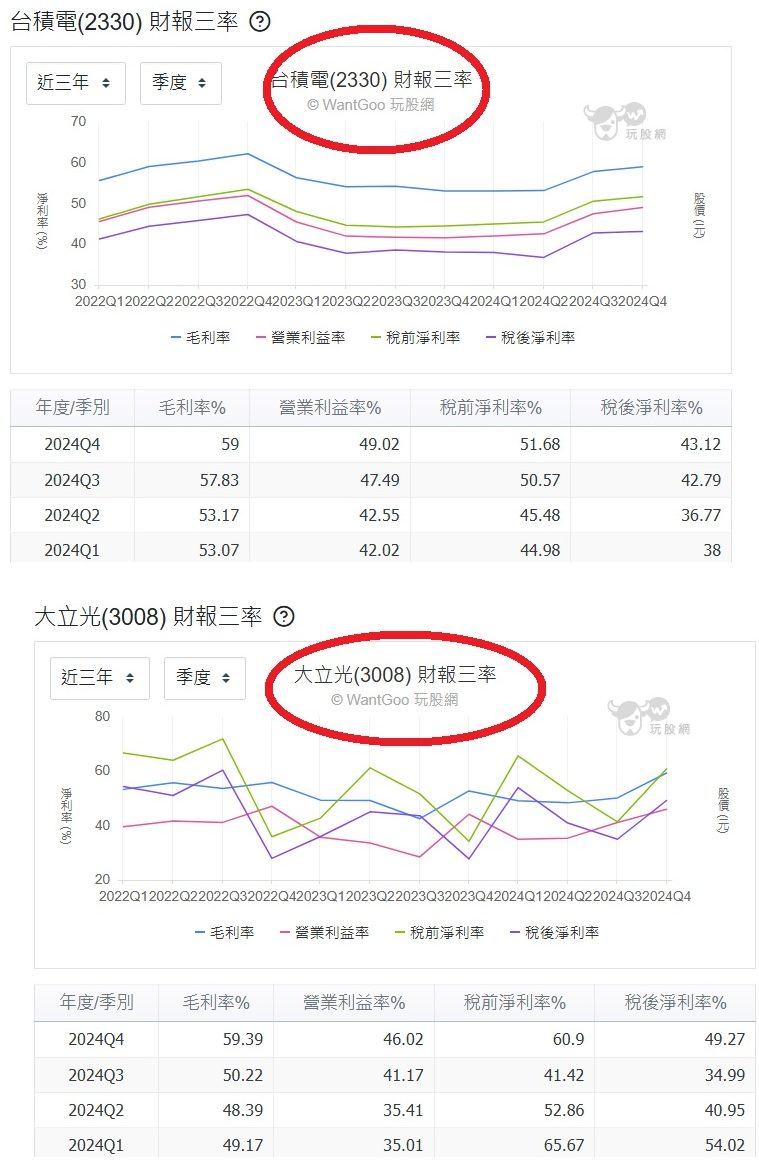Screen dimensions: 759x1167
Task: Click 大立光 value 52.86
Action: pyautogui.click(x=564, y=1110)
